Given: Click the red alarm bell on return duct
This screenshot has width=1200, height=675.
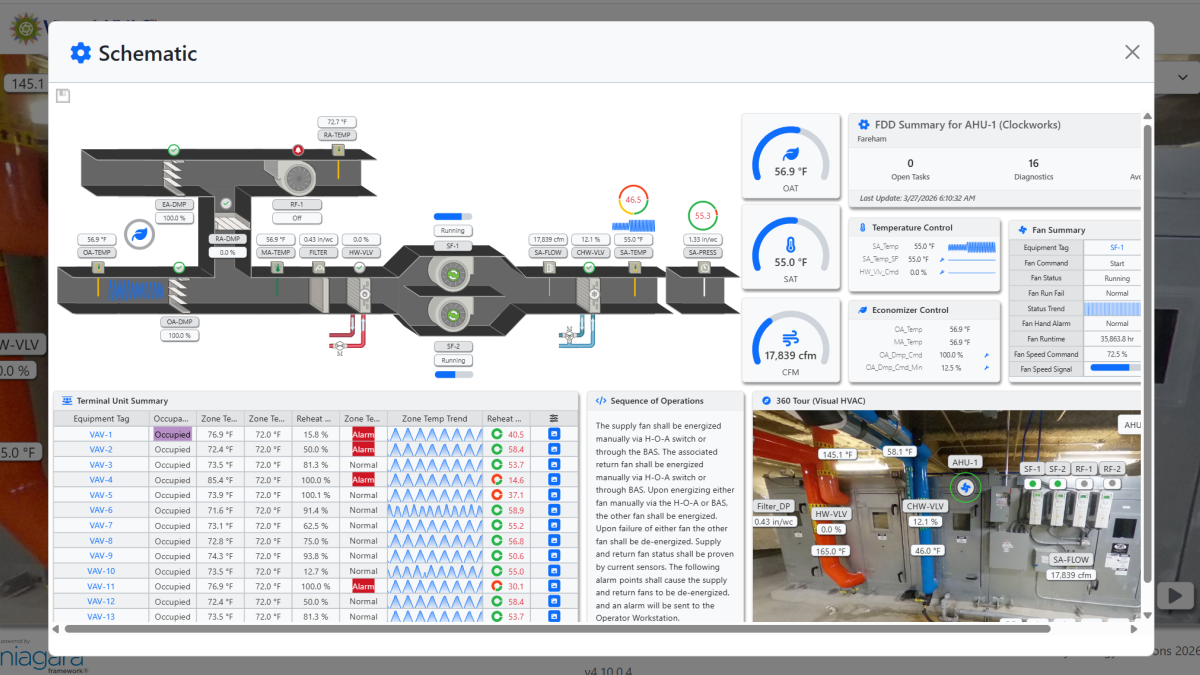Looking at the screenshot, I should [297, 150].
